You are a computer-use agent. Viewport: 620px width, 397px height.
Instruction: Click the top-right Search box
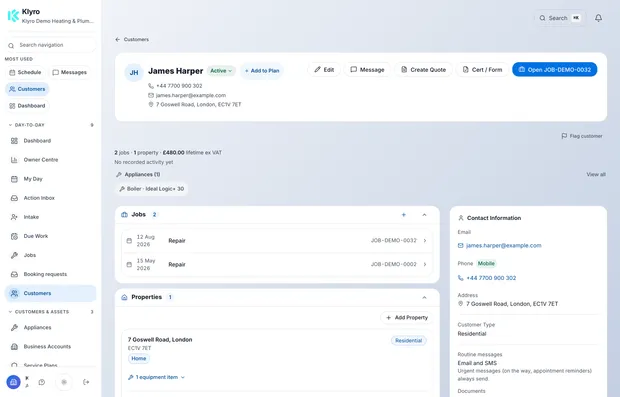click(x=560, y=18)
